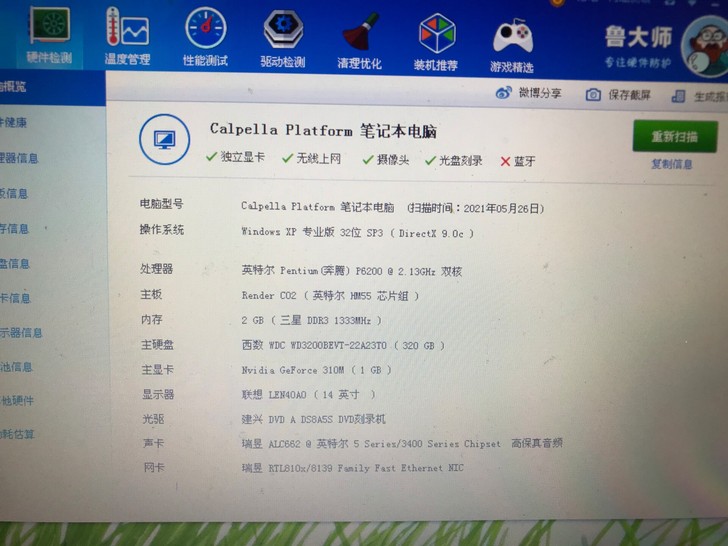The image size is (728, 546).
Task: Click the RTL810x/8139 Ethernet NIC value
Action: pyautogui.click(x=352, y=468)
